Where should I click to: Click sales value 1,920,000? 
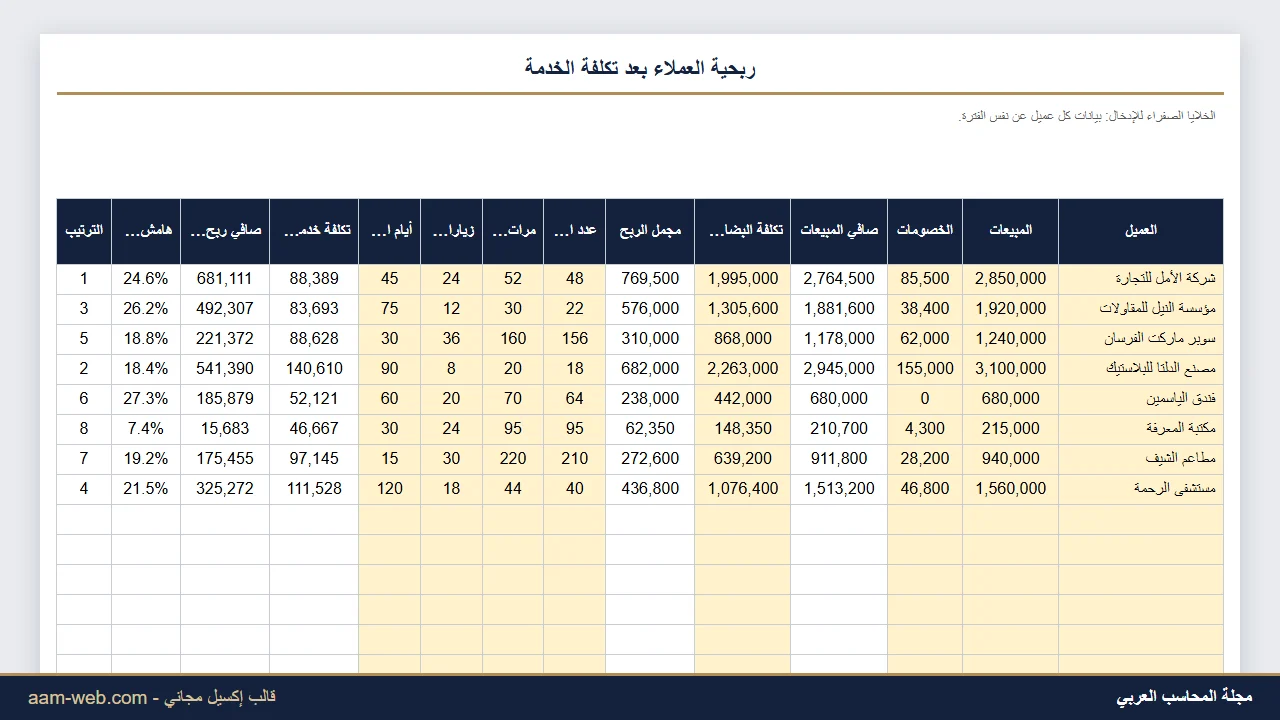coord(1011,309)
